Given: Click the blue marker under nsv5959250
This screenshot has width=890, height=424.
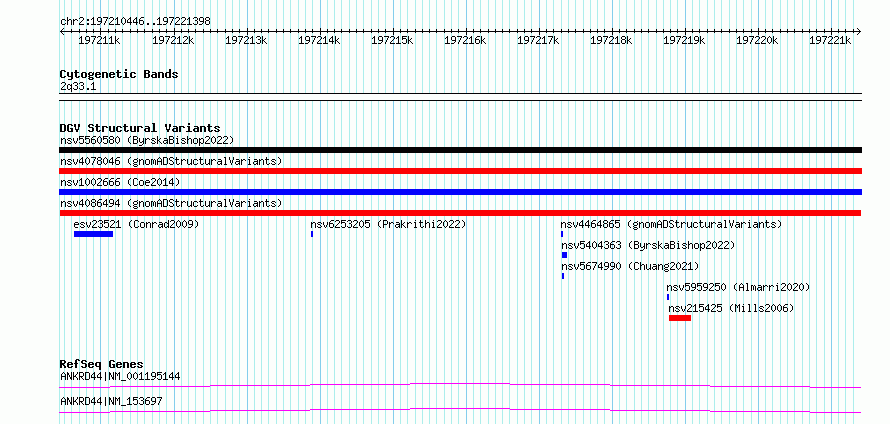Looking at the screenshot, I should pos(668,297).
